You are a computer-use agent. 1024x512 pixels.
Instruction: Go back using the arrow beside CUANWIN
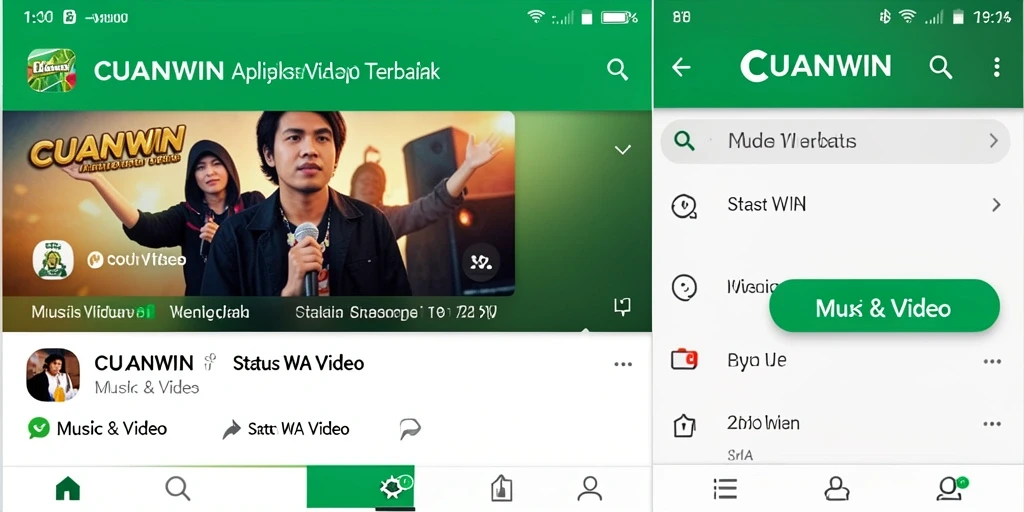[x=681, y=67]
